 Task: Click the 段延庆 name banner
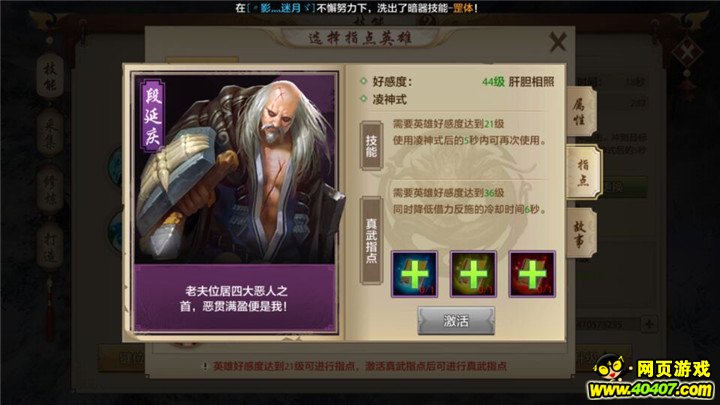coord(152,116)
